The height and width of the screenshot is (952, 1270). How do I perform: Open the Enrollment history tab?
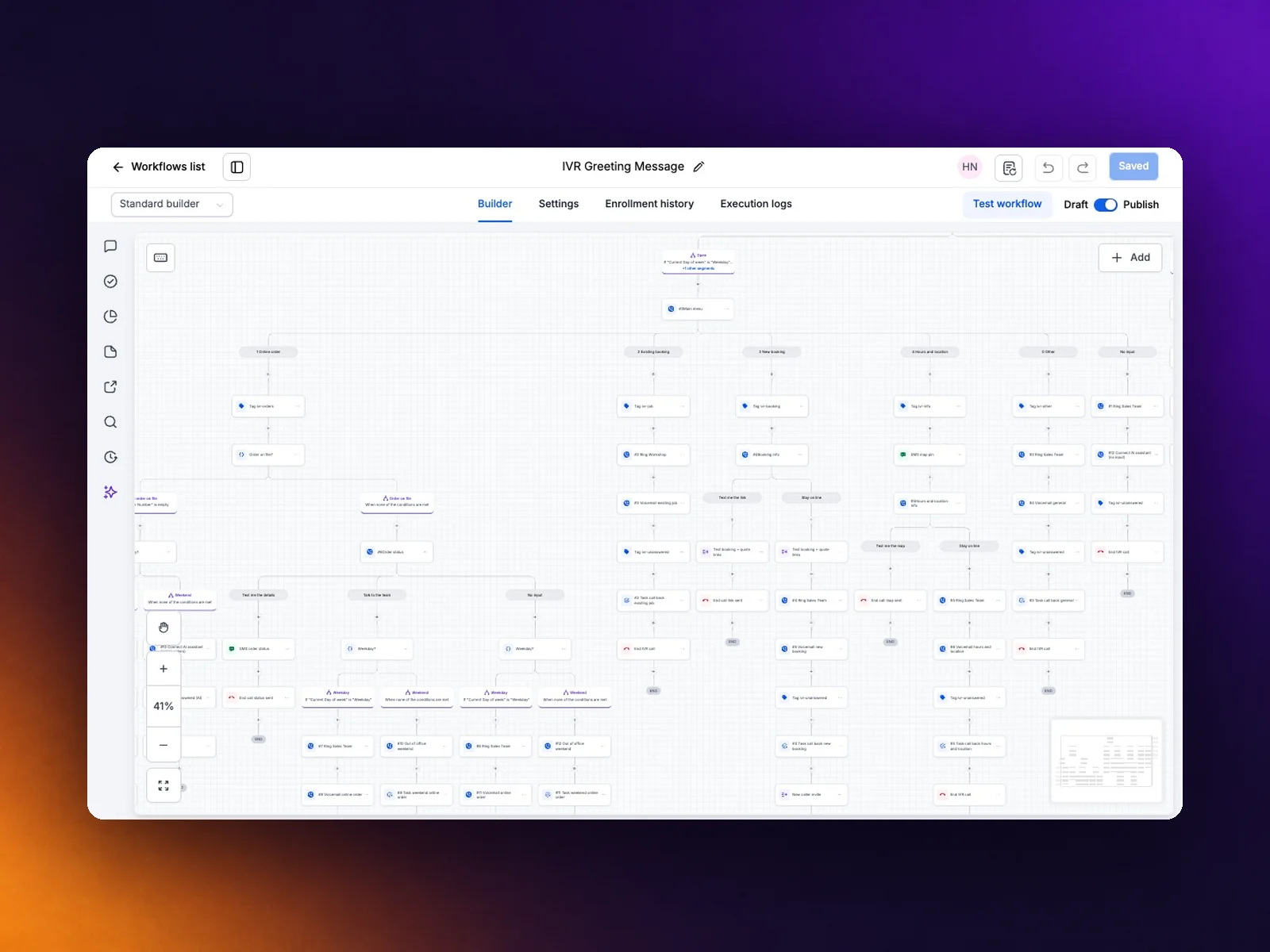(649, 204)
